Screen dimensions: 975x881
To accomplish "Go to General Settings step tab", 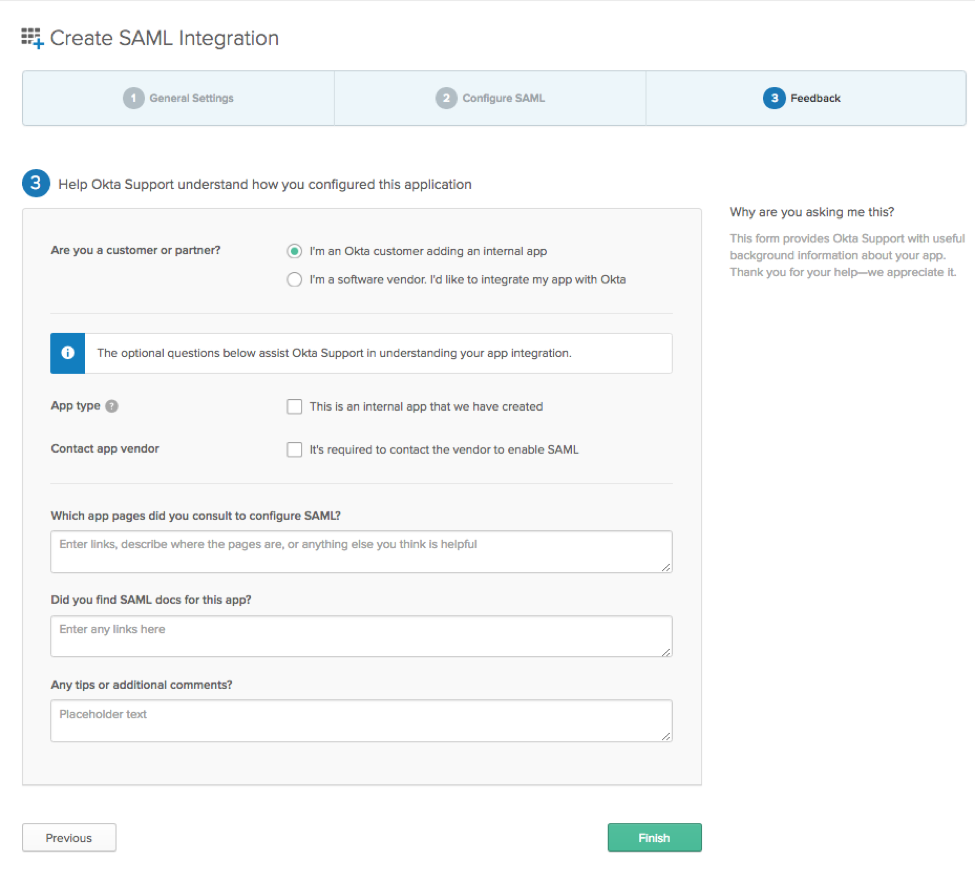I will pyautogui.click(x=178, y=98).
